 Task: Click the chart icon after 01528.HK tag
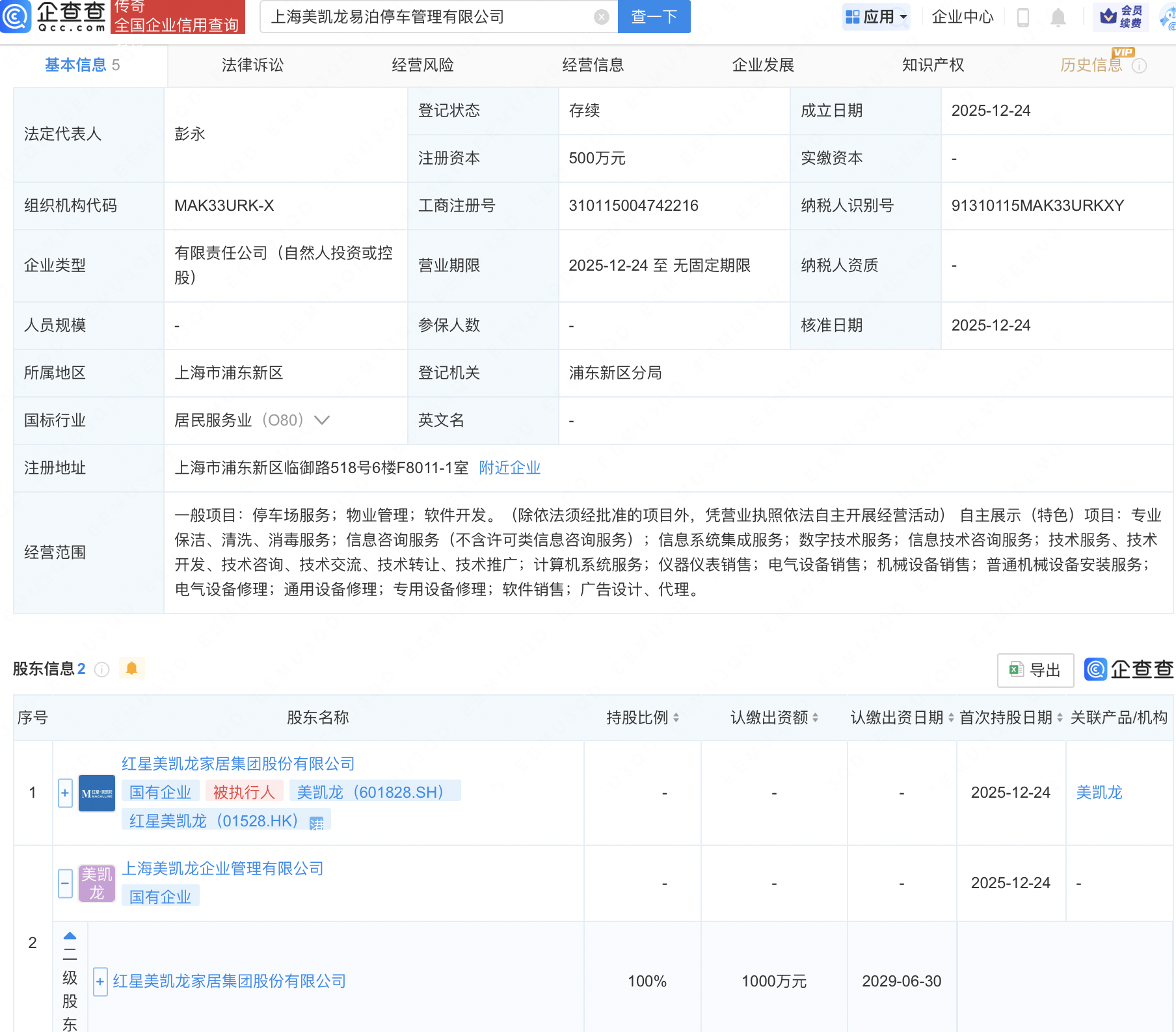click(317, 822)
